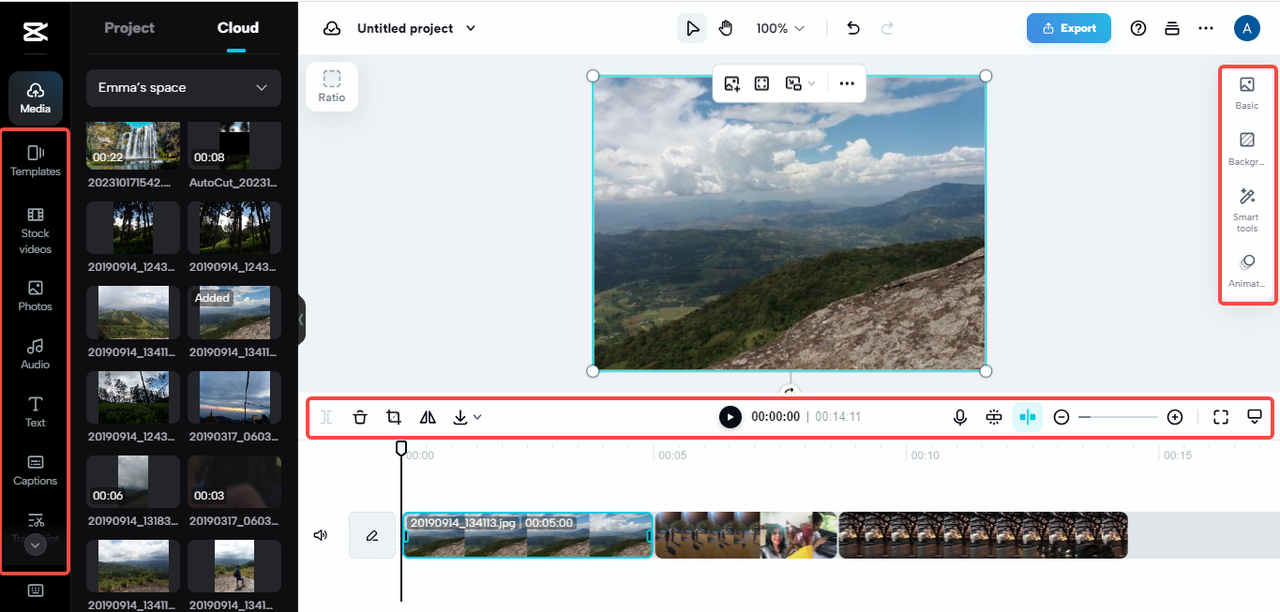This screenshot has height=612, width=1280.
Task: Select the last dark timeline clip
Action: click(x=983, y=535)
